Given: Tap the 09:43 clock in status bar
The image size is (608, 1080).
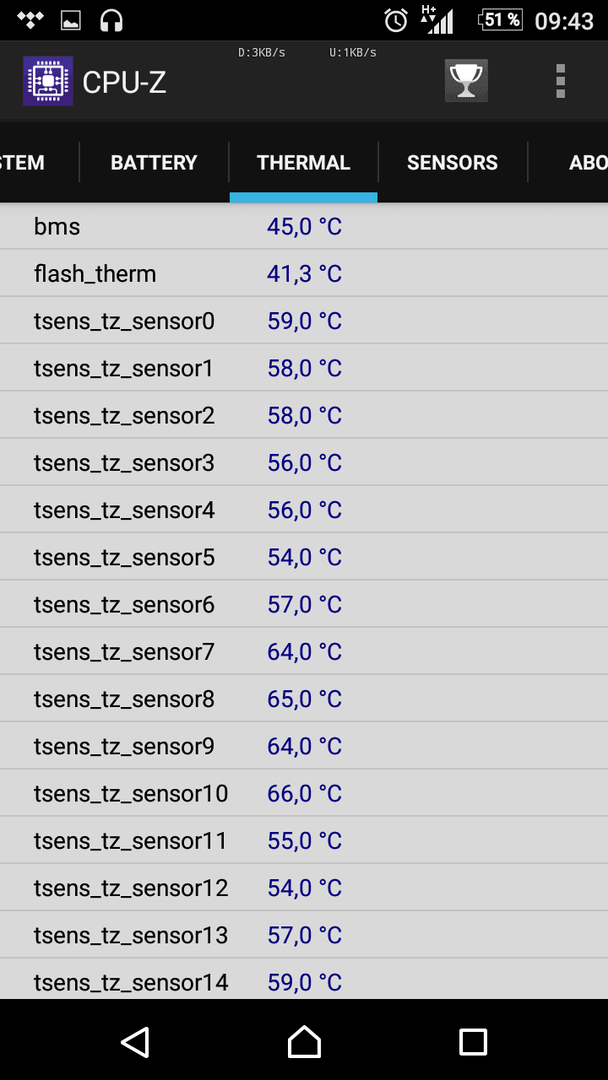Looking at the screenshot, I should point(564,21).
